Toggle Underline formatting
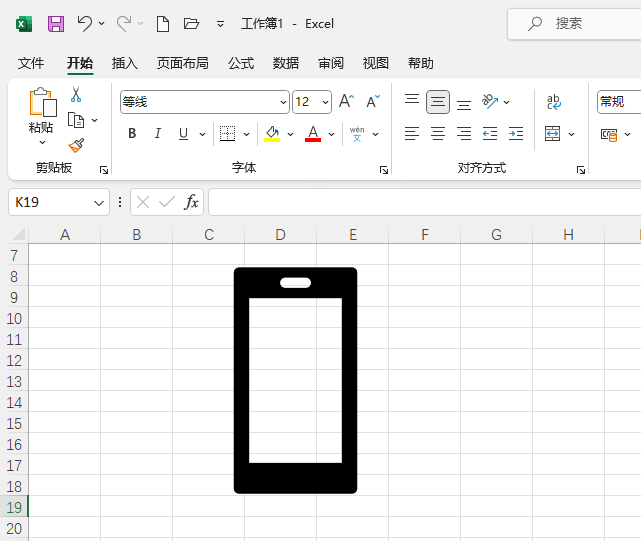Image resolution: width=641 pixels, height=541 pixels. pos(184,133)
